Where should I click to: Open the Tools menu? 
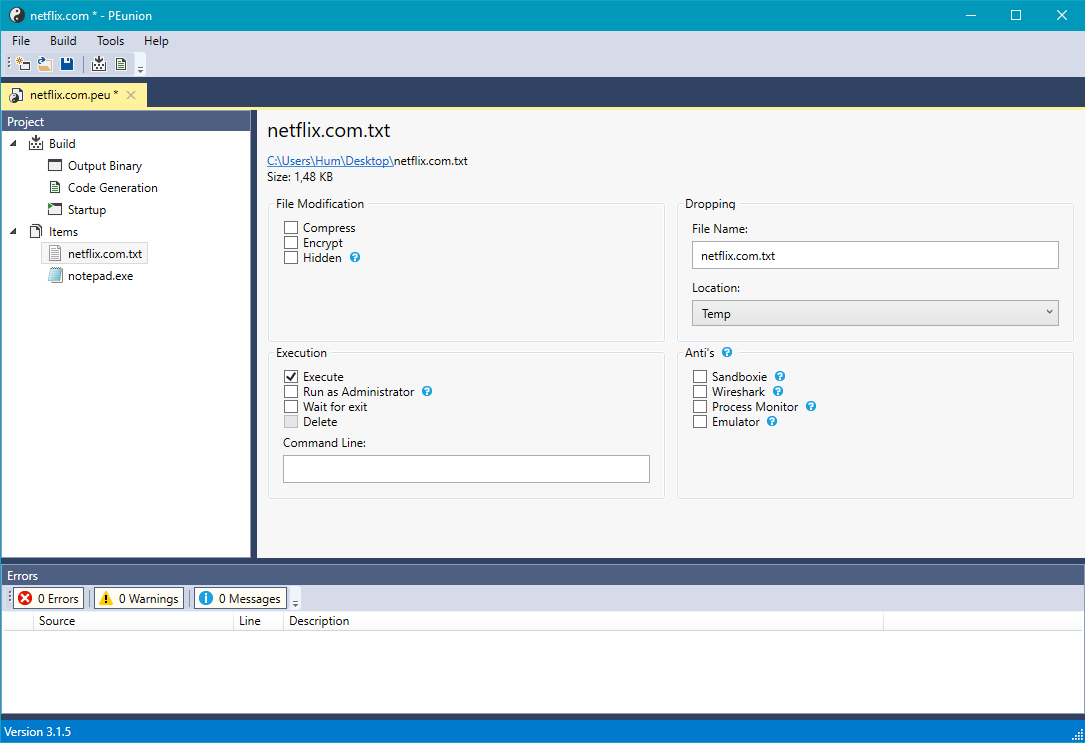click(110, 41)
